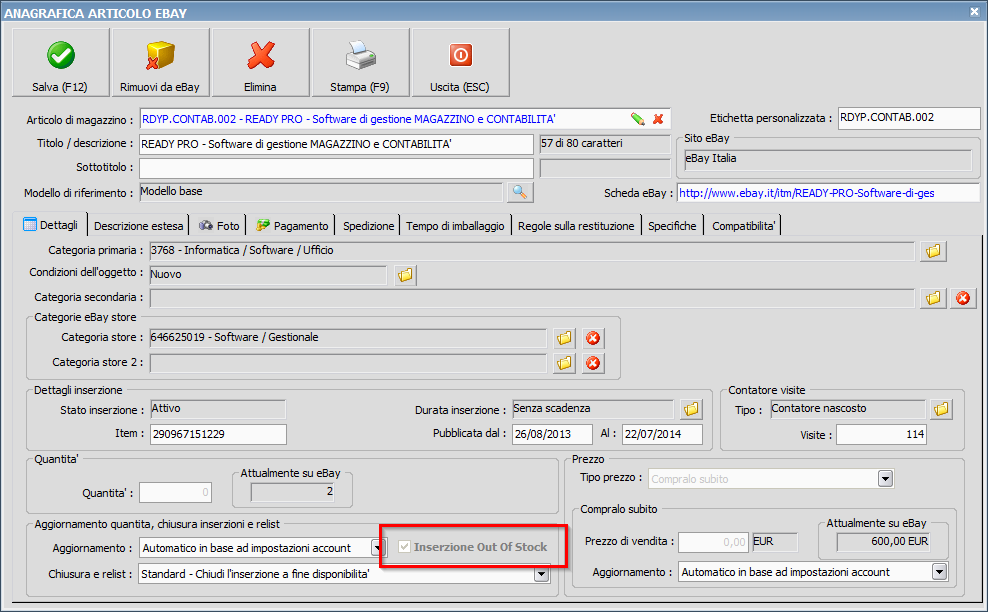This screenshot has width=988, height=612.
Task: Click the Attualmente su eBay quantity '2'
Action: click(x=292, y=492)
